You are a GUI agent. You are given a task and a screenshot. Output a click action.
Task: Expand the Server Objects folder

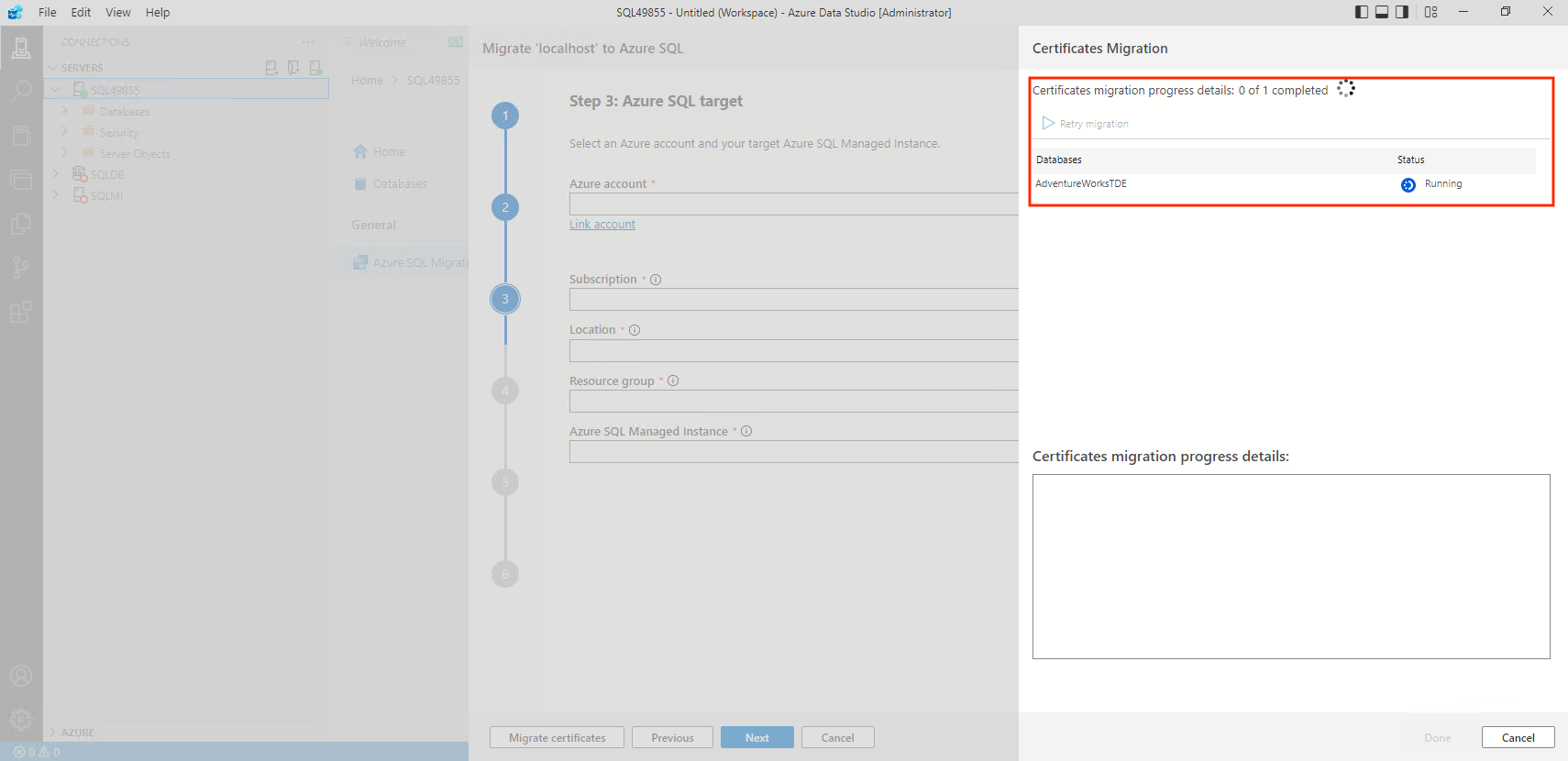click(65, 153)
